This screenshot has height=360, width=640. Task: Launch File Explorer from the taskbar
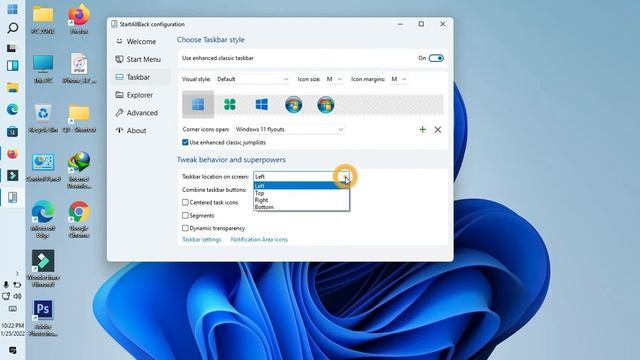pos(12,87)
